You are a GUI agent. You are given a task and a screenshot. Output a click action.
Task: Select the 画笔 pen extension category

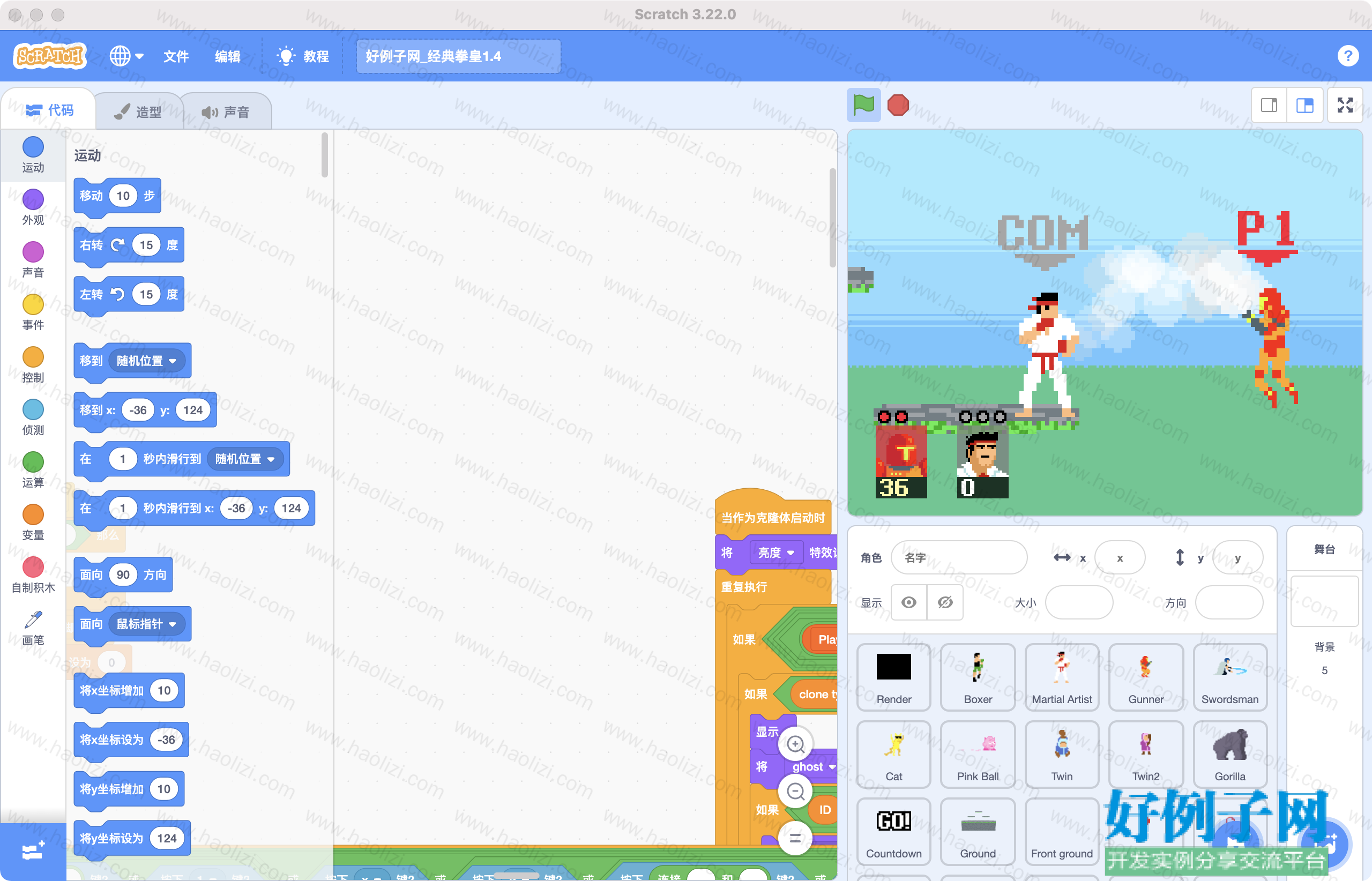click(x=33, y=628)
